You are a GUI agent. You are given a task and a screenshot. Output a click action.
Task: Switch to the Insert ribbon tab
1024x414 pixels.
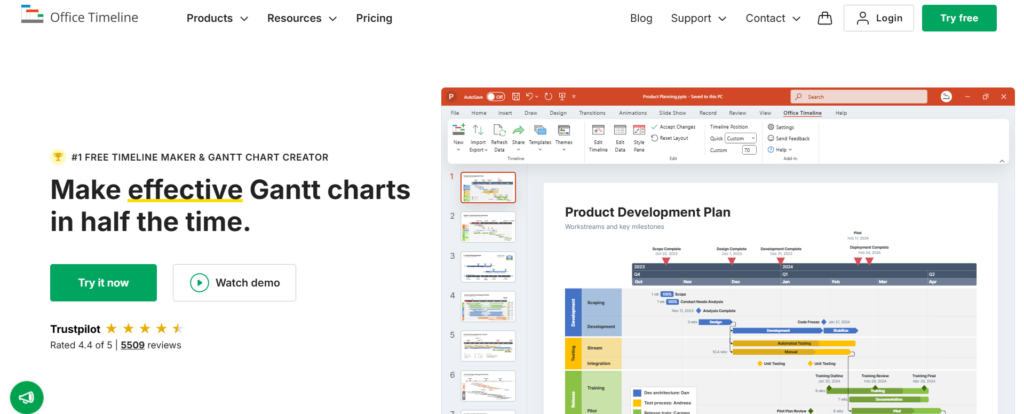pyautogui.click(x=505, y=113)
